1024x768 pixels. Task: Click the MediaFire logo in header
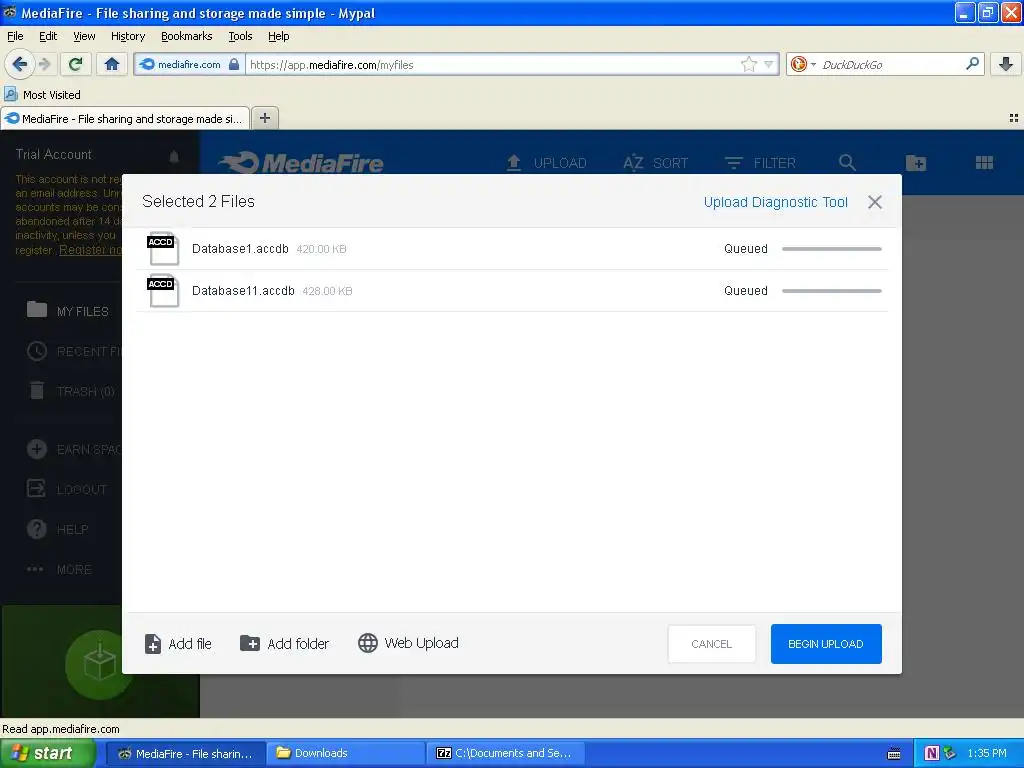point(301,162)
